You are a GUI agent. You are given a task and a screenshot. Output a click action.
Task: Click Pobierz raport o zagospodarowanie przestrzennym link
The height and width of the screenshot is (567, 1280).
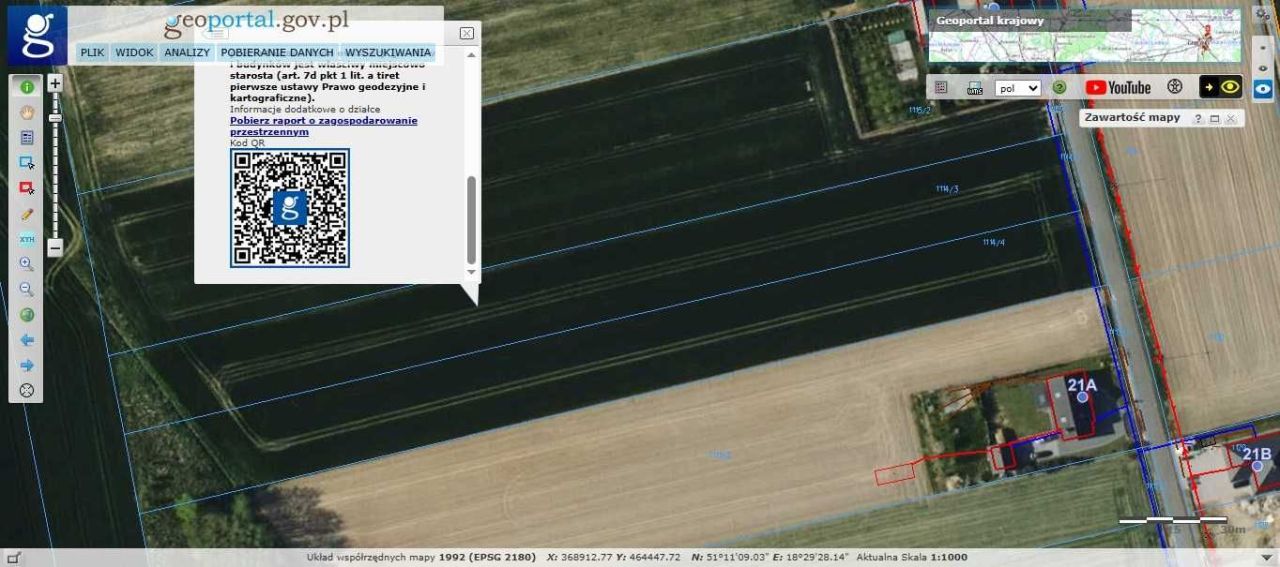(323, 126)
